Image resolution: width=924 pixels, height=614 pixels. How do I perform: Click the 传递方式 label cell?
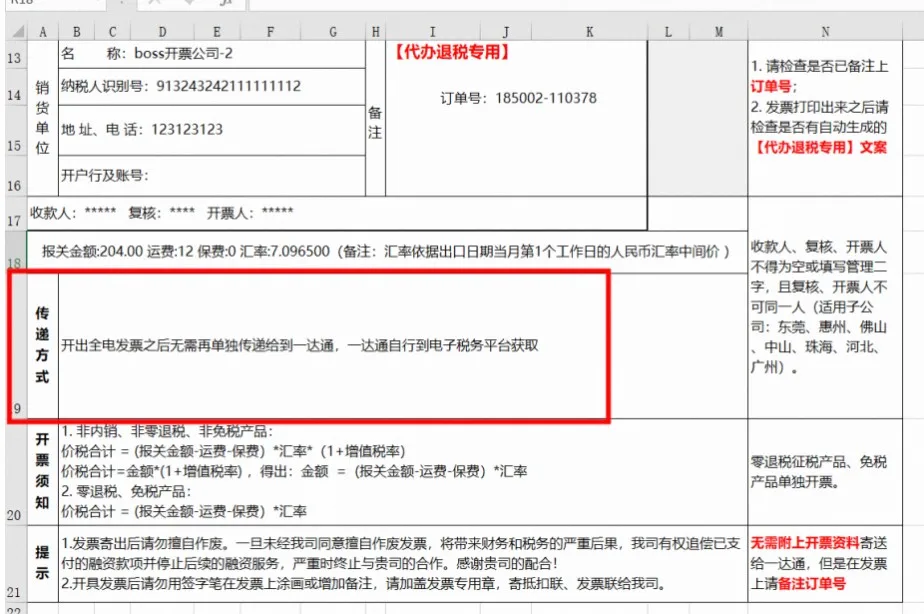(42, 346)
